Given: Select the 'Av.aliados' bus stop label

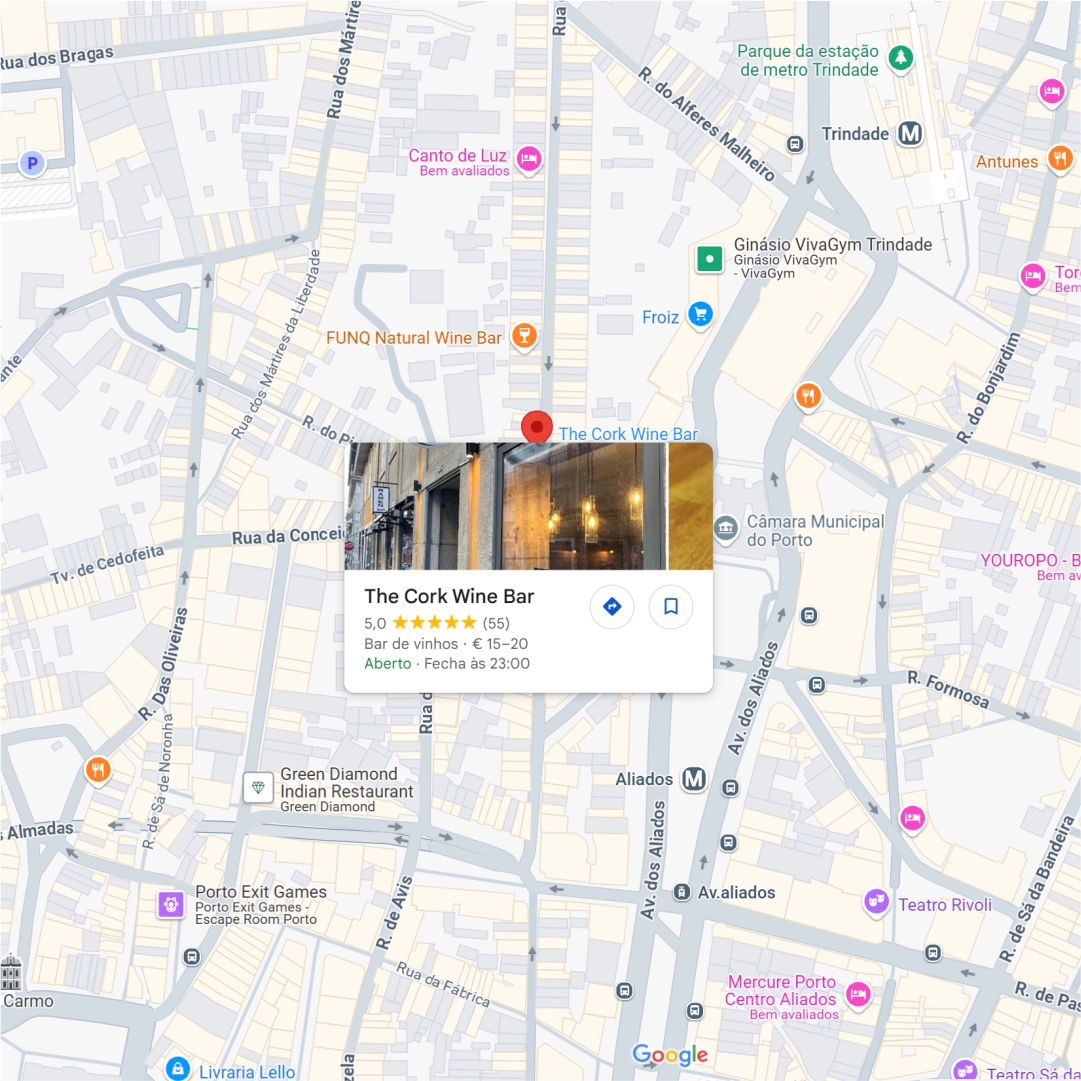Looking at the screenshot, I should (x=736, y=893).
